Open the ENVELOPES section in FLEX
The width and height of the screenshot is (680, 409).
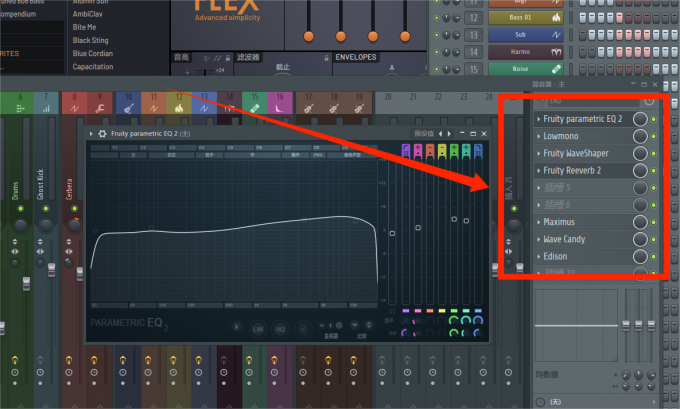(x=356, y=57)
